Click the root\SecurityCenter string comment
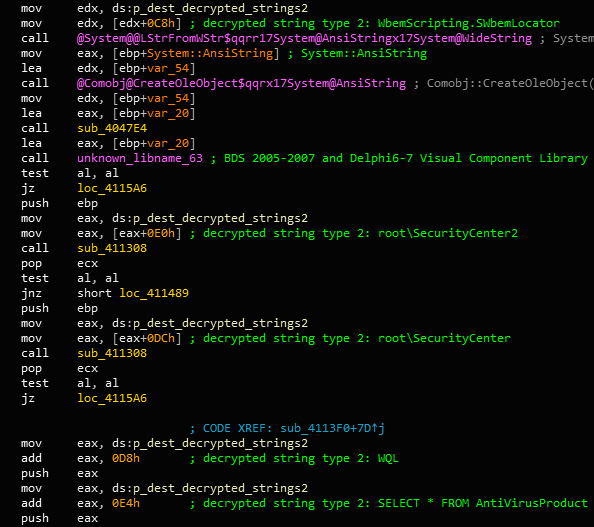Viewport: 594px width, 527px height. click(x=444, y=338)
